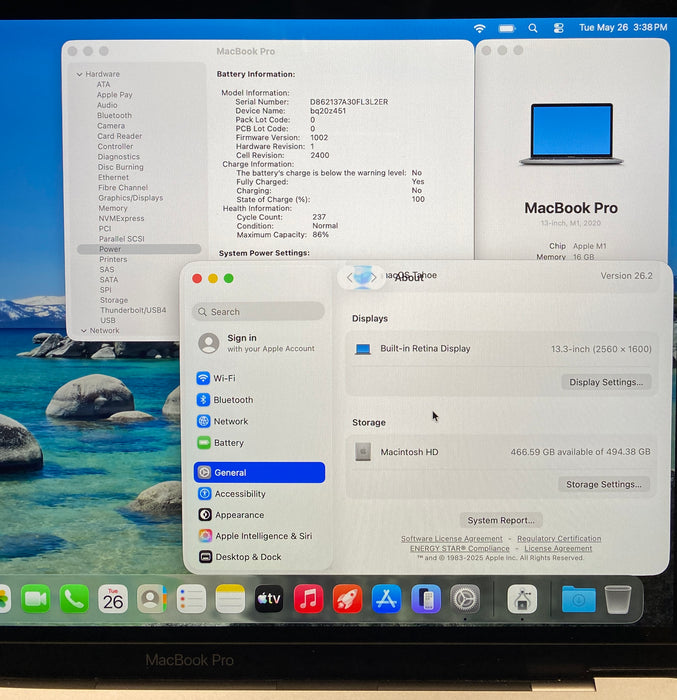Launch Apple TV from the Dock

(269, 599)
